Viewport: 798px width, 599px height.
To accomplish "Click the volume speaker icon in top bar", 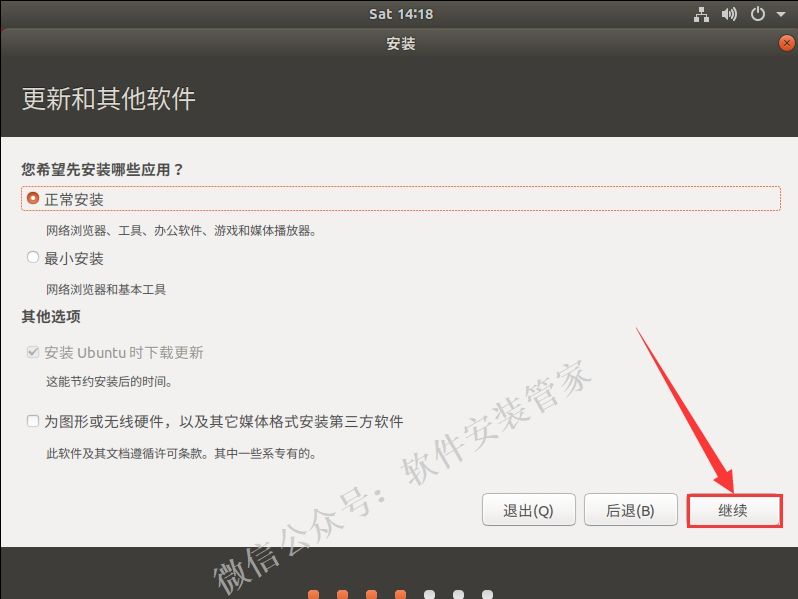I will point(729,14).
